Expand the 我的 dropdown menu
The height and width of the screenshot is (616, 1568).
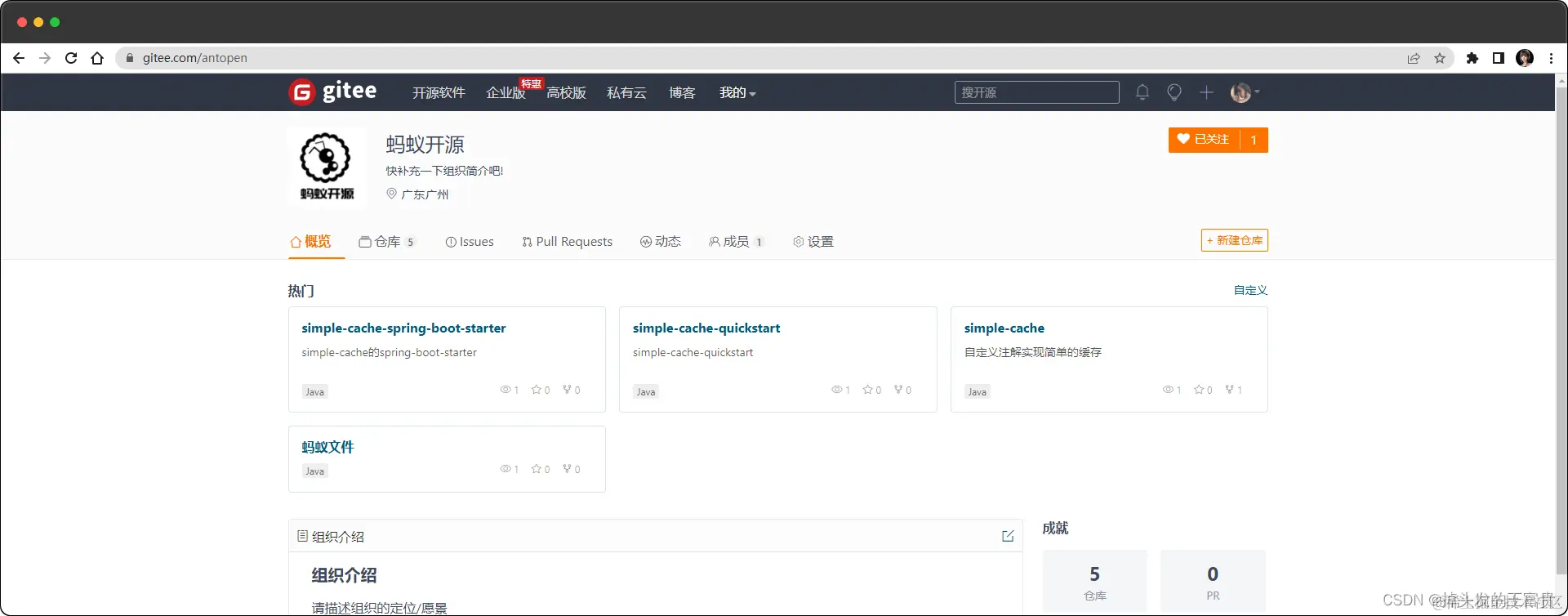point(737,93)
